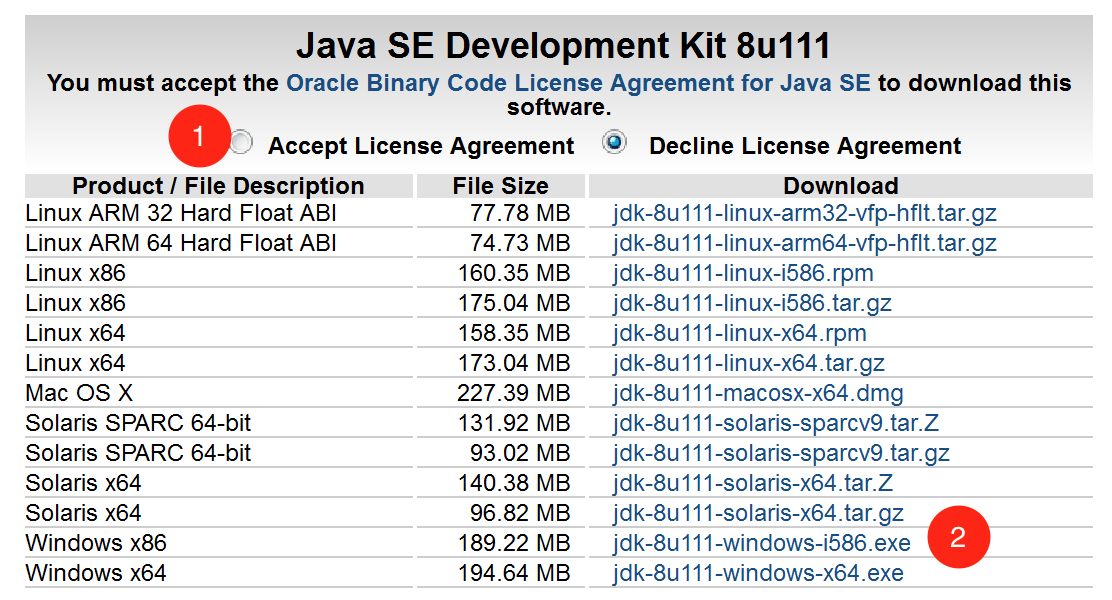Click the Accept License Agreement label text

coord(421,145)
